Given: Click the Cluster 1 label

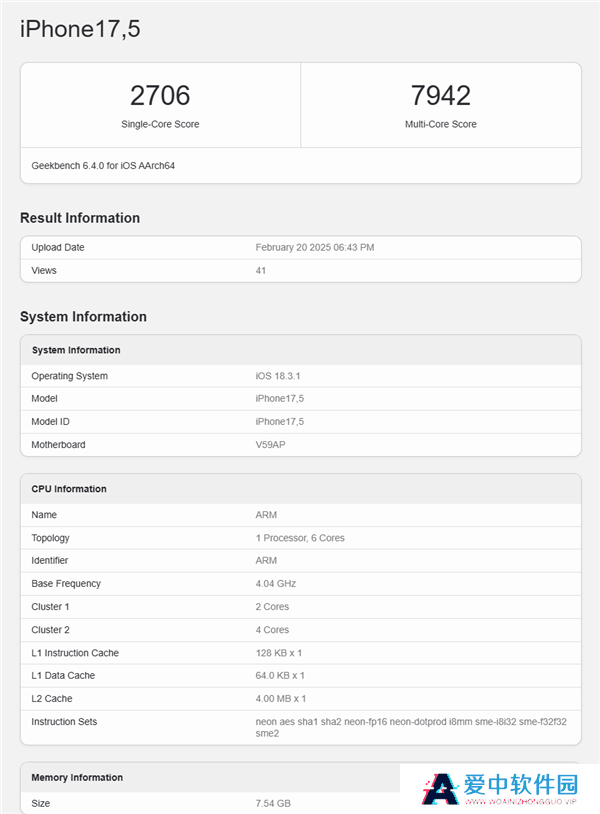Looking at the screenshot, I should pyautogui.click(x=50, y=607).
